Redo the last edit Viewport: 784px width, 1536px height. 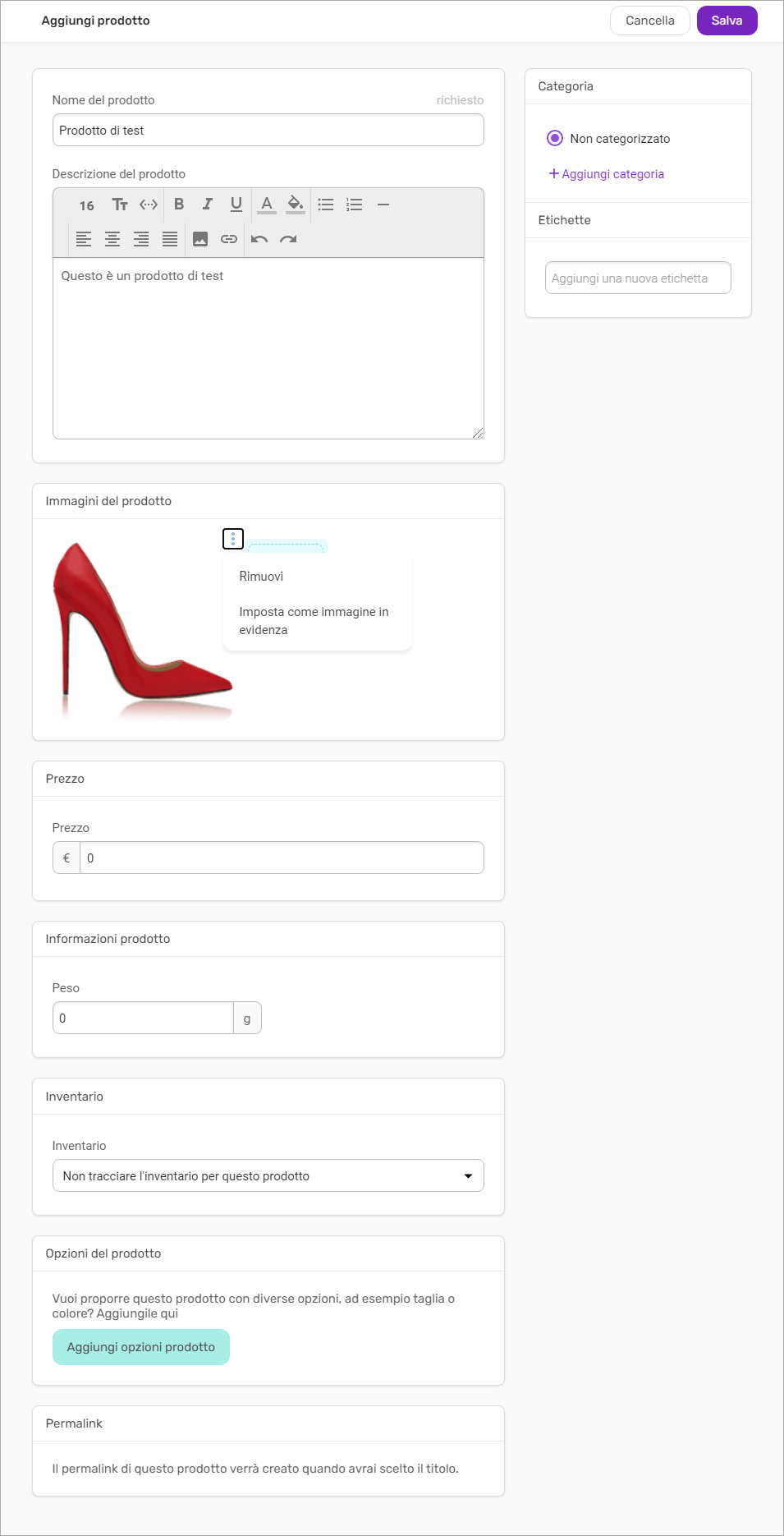point(288,239)
